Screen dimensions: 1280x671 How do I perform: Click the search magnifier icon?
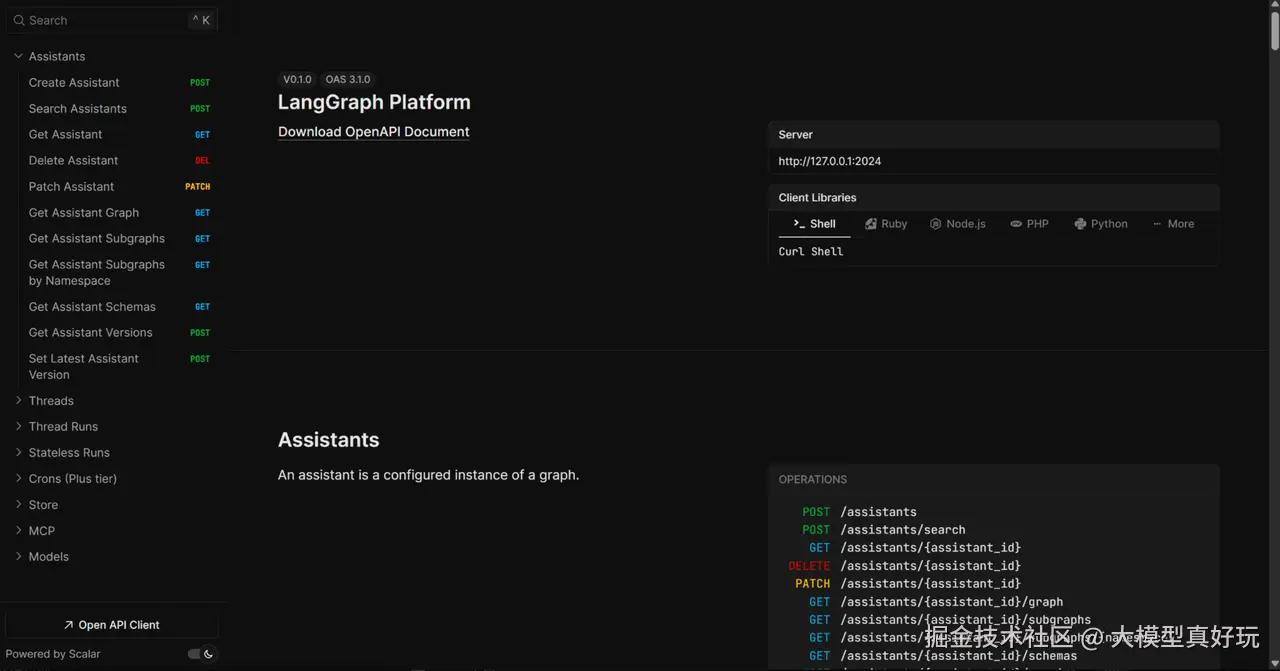tap(19, 20)
